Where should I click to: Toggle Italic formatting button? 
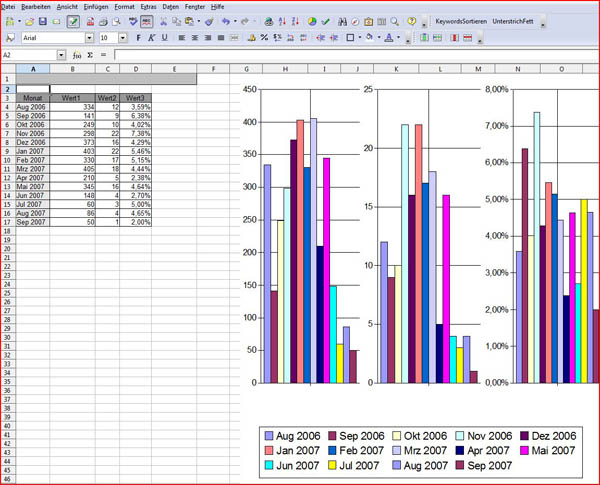pos(150,38)
